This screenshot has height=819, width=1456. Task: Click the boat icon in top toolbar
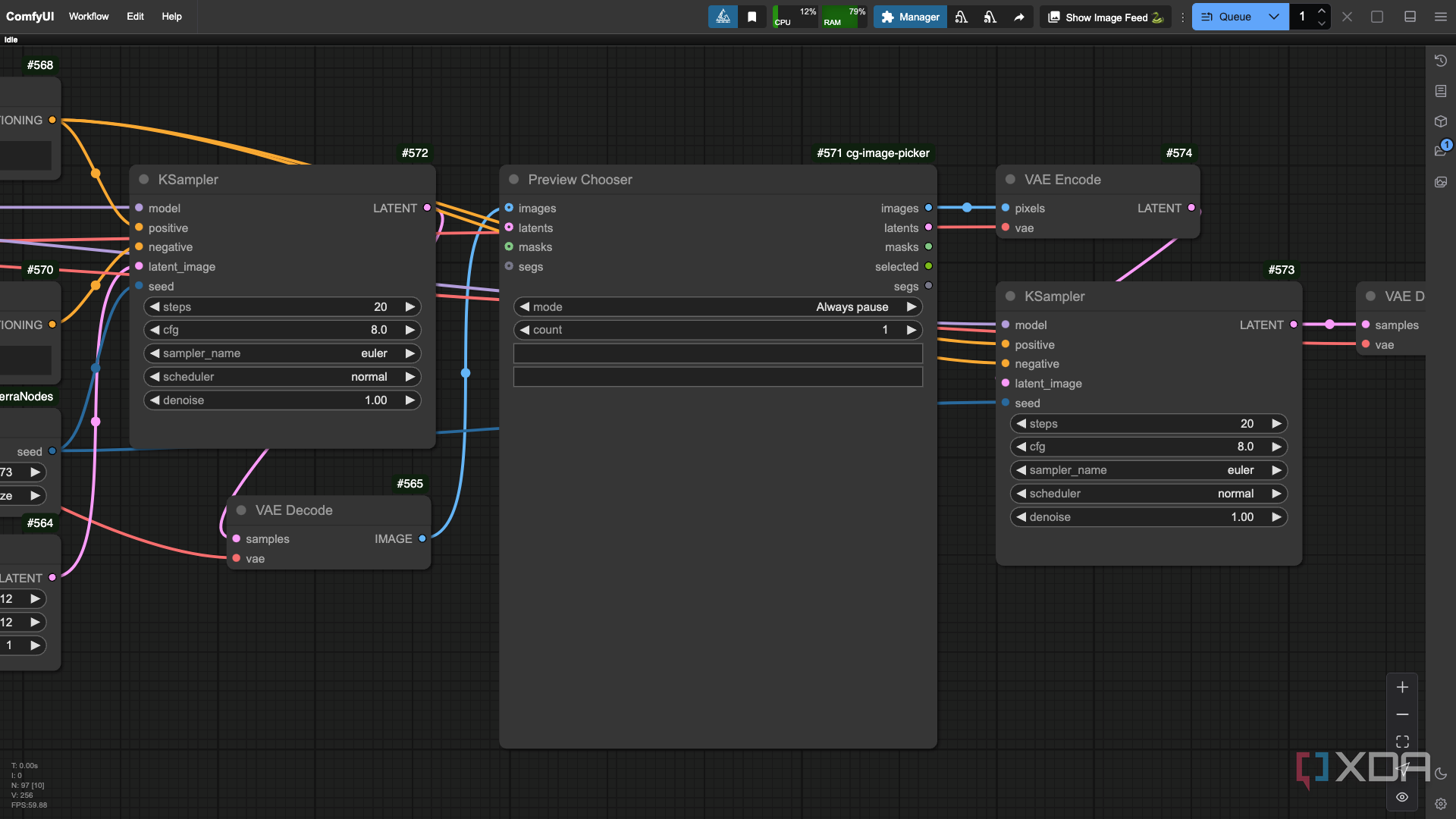[723, 17]
